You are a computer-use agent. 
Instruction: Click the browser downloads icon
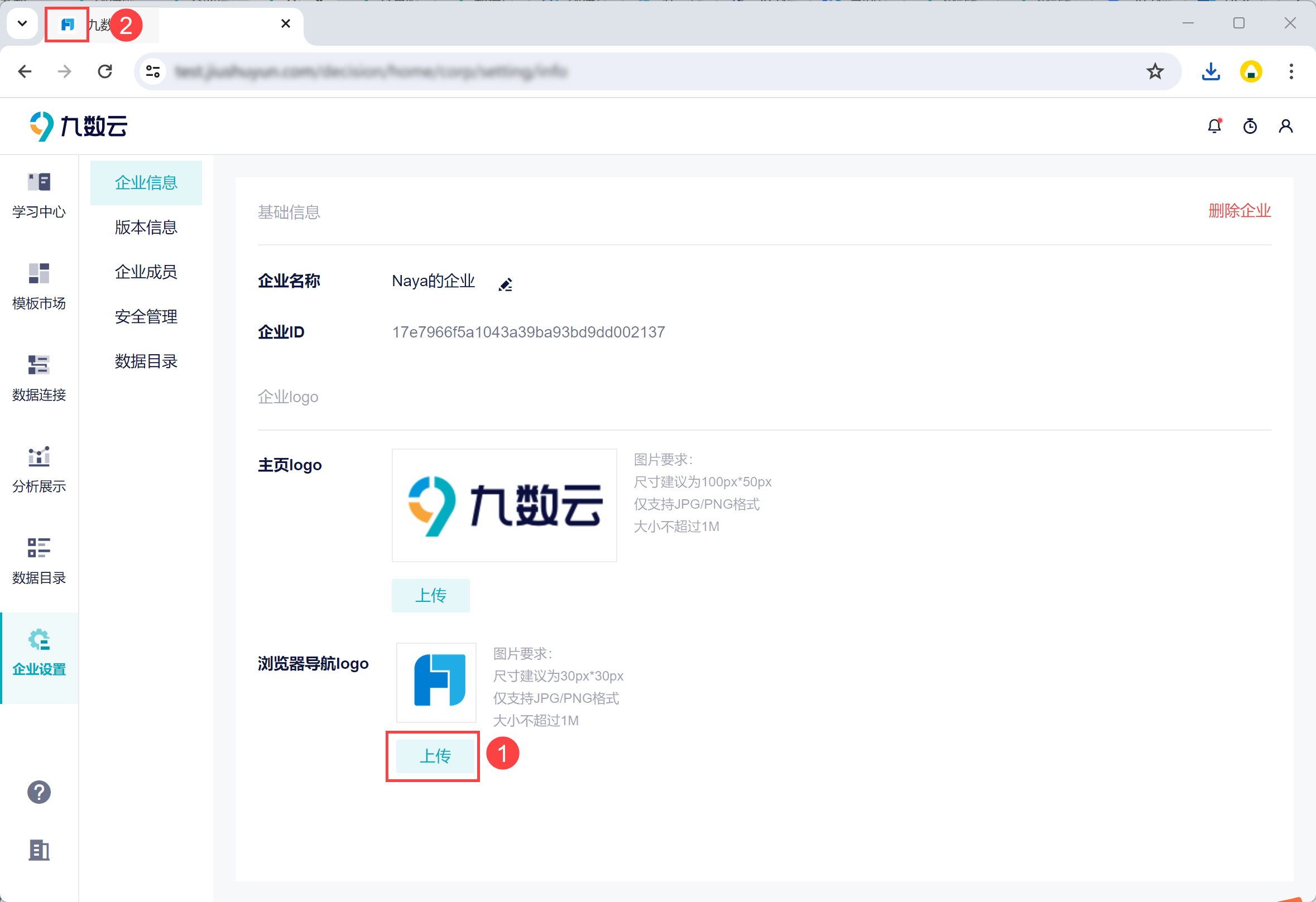click(x=1211, y=71)
